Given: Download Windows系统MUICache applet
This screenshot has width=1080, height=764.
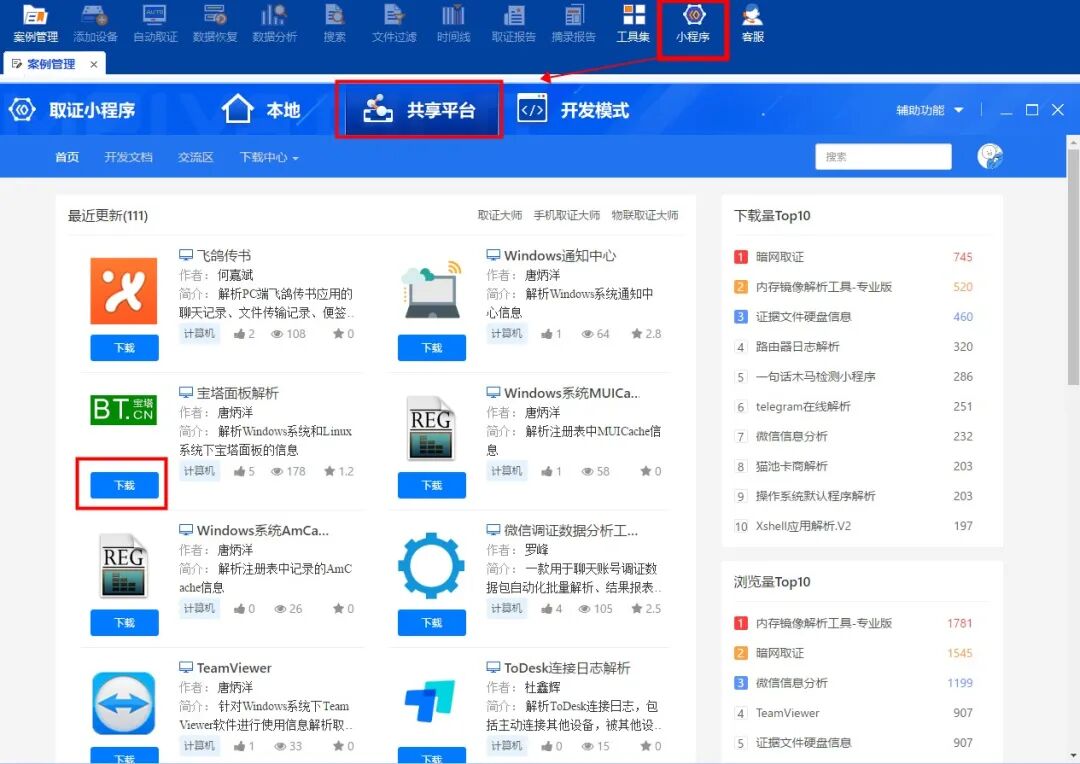Looking at the screenshot, I should [x=432, y=485].
